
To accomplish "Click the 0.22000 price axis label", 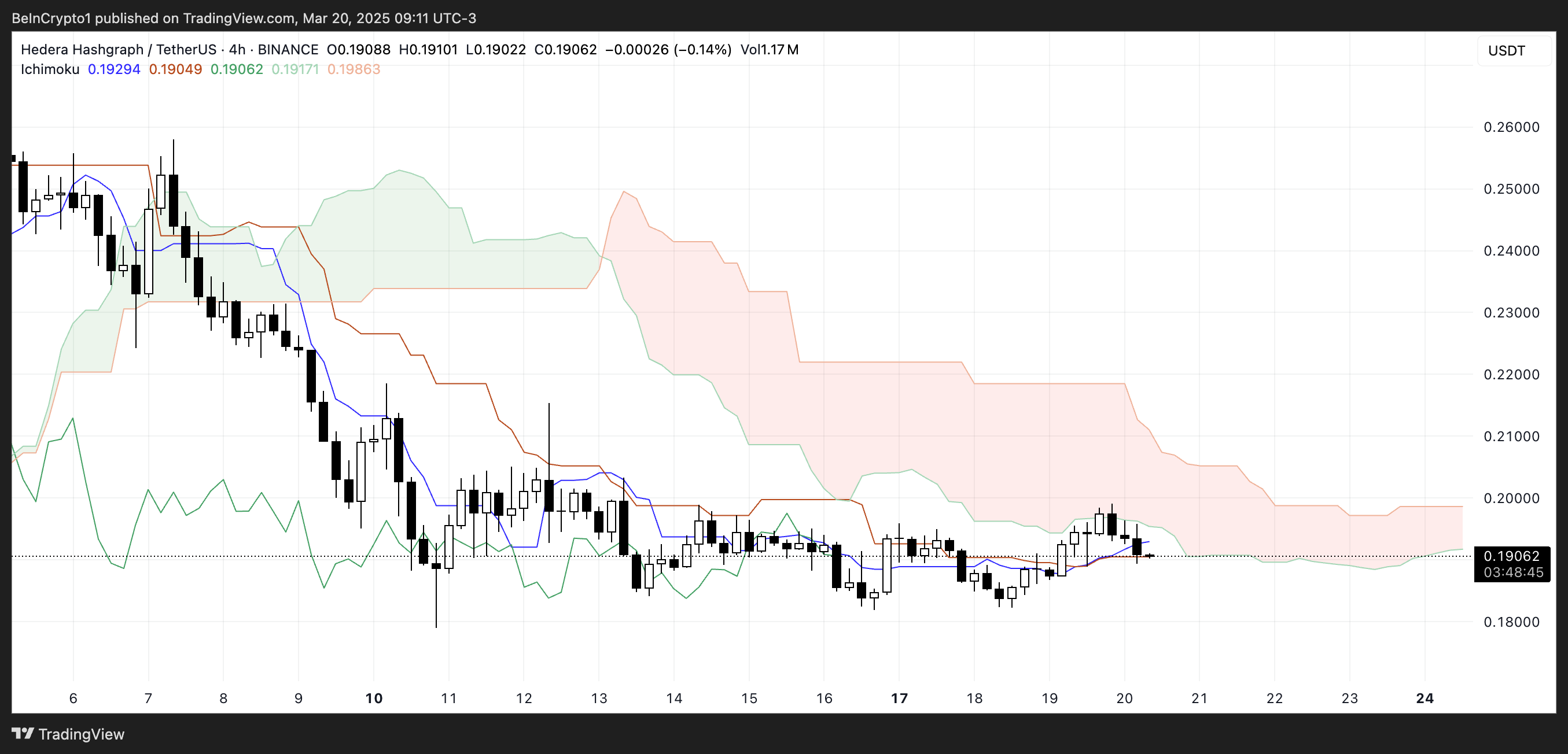I will coord(1511,375).
